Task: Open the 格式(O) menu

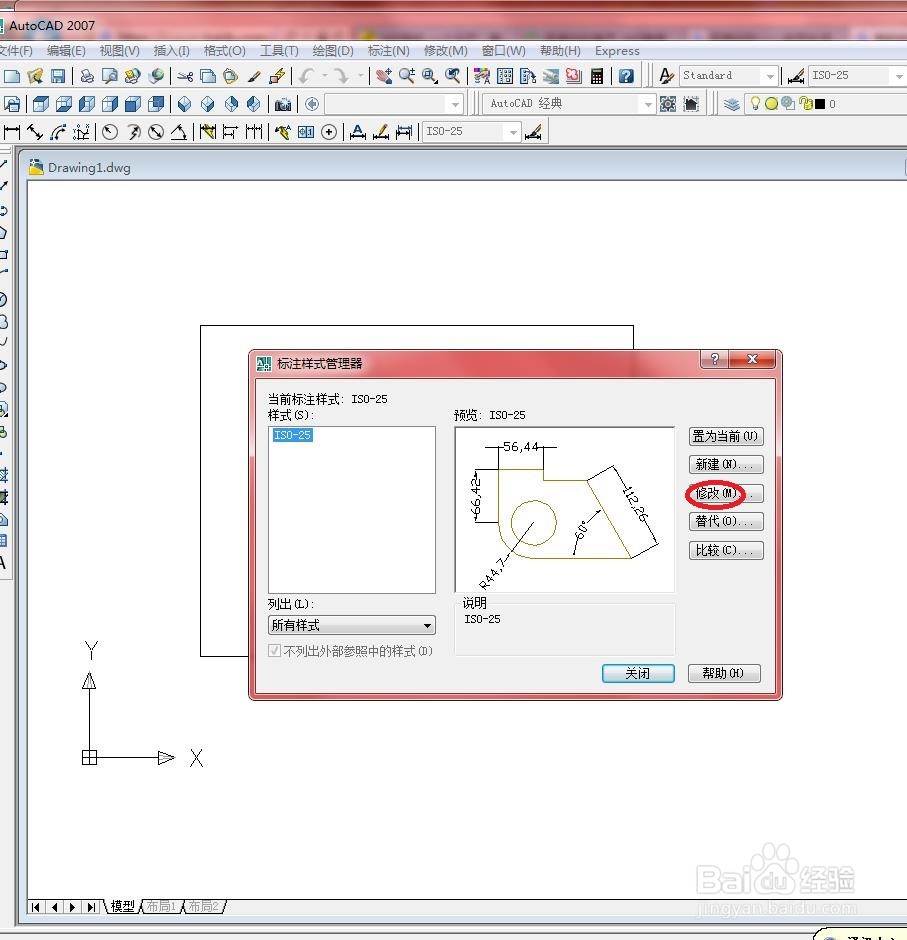Action: 224,51
